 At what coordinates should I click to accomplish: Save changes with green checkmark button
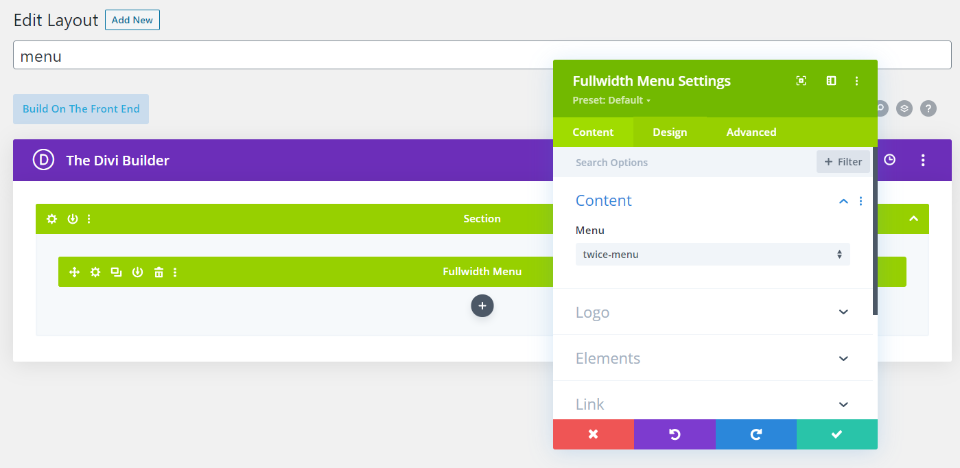837,434
